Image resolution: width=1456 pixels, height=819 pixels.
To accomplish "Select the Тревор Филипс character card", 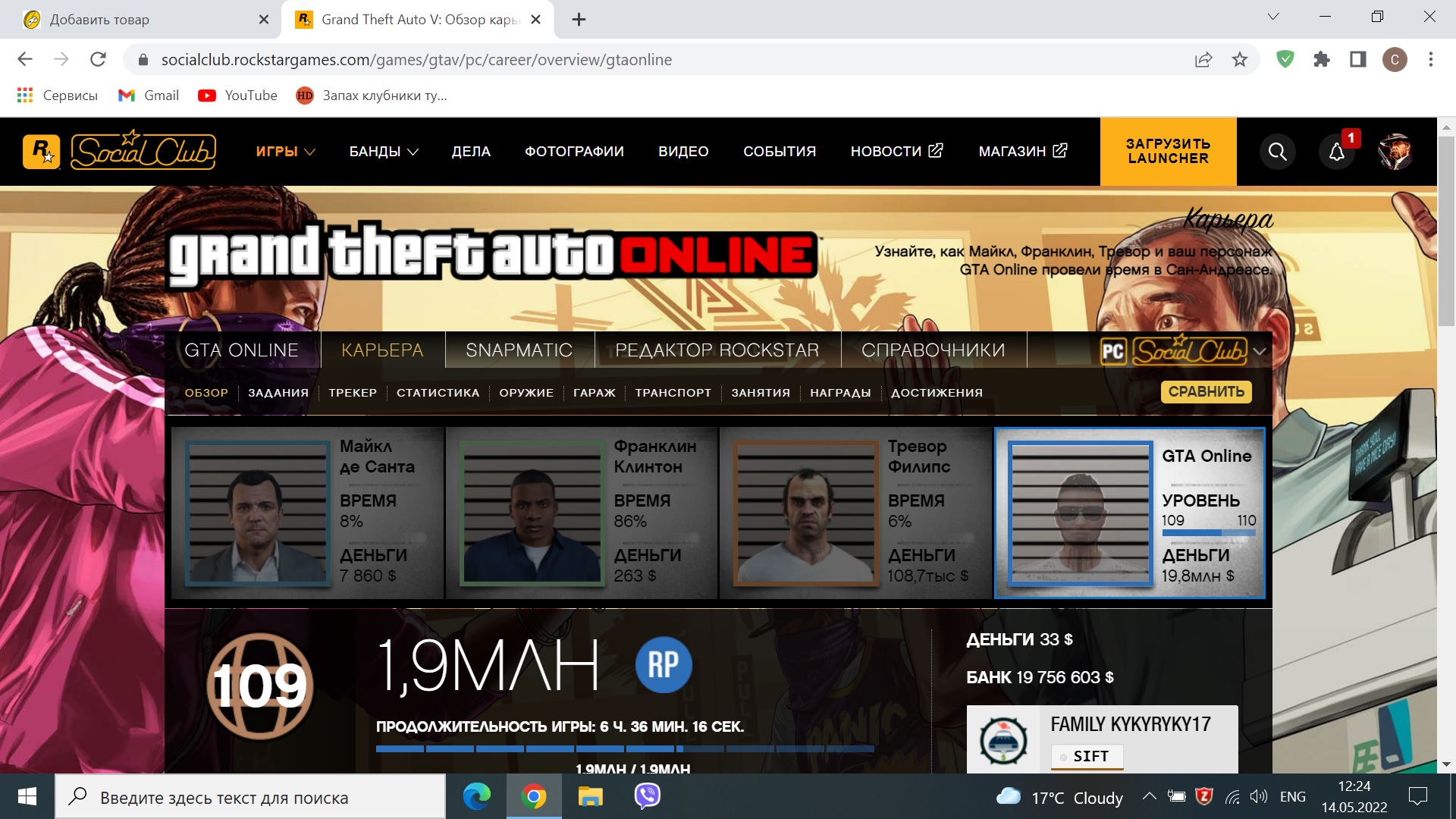I will click(855, 513).
